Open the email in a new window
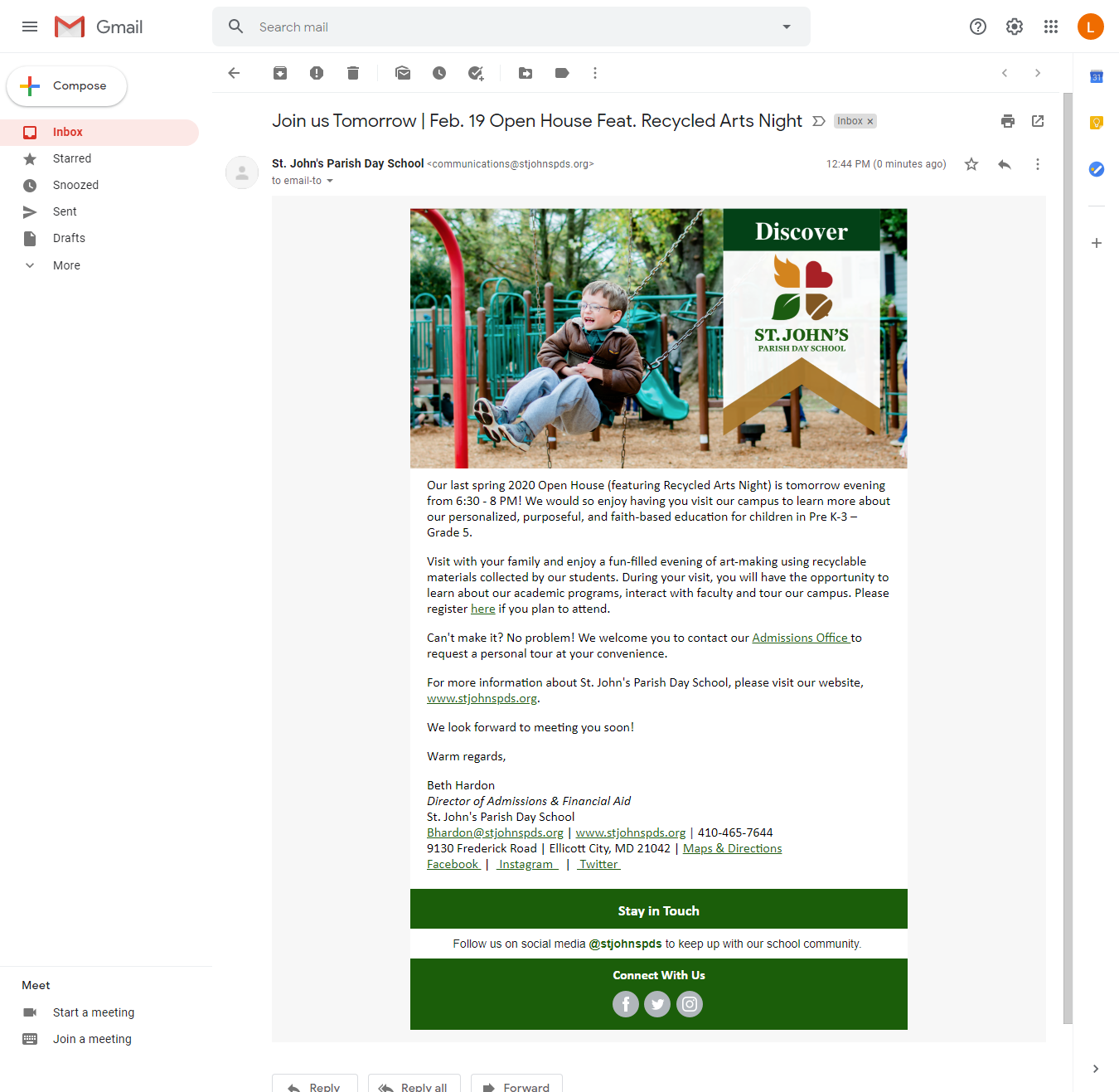This screenshot has height=1092, width=1119. [1038, 121]
